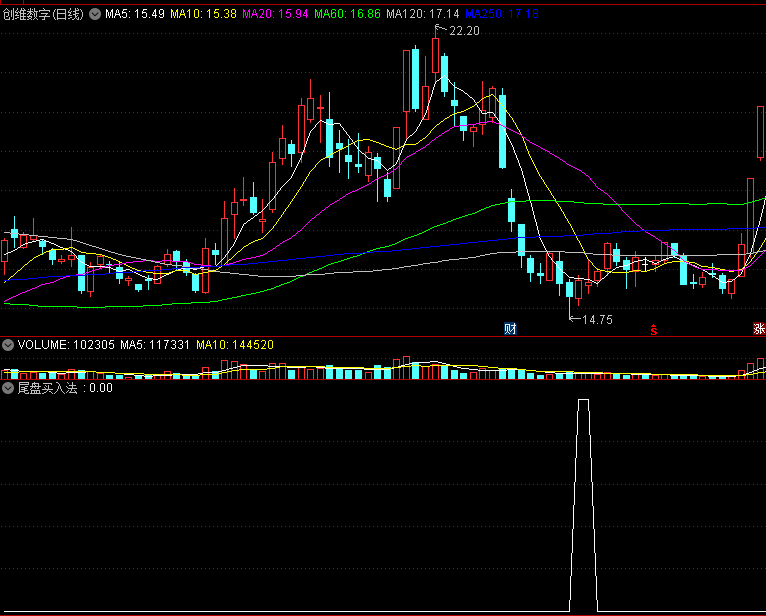Select the volume MA10: 144520 label
766x616 pixels.
pos(235,345)
